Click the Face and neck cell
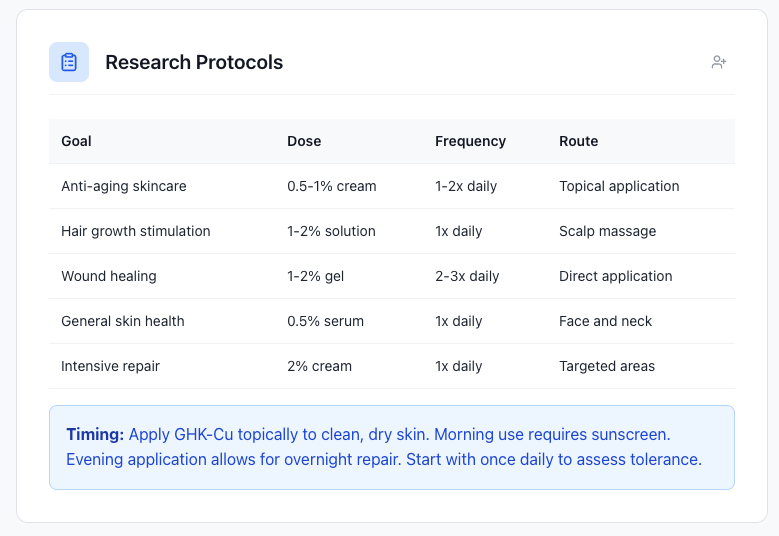 [x=605, y=321]
